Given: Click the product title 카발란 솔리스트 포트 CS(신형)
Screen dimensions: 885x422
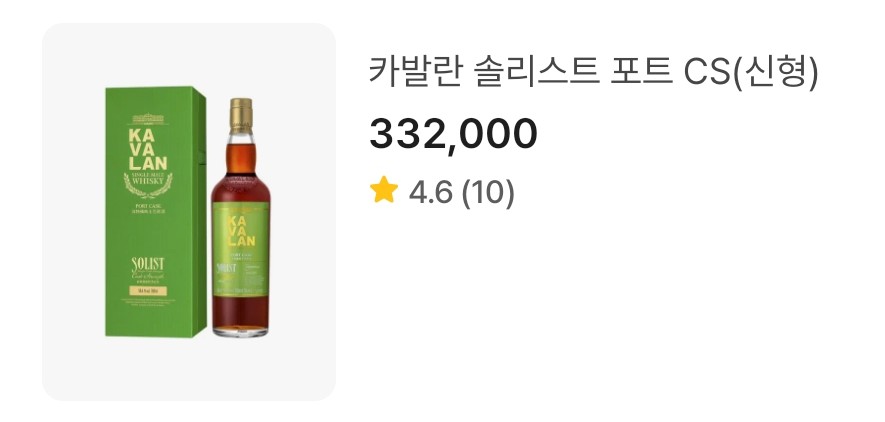Looking at the screenshot, I should 593,74.
